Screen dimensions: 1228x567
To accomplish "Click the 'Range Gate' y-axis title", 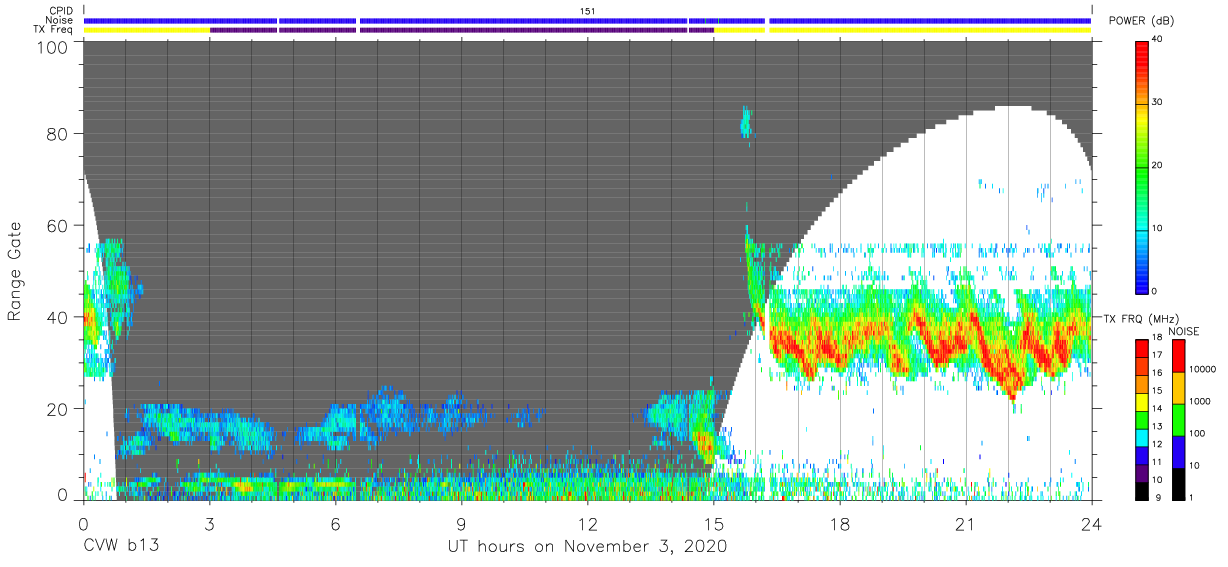I will [x=16, y=270].
